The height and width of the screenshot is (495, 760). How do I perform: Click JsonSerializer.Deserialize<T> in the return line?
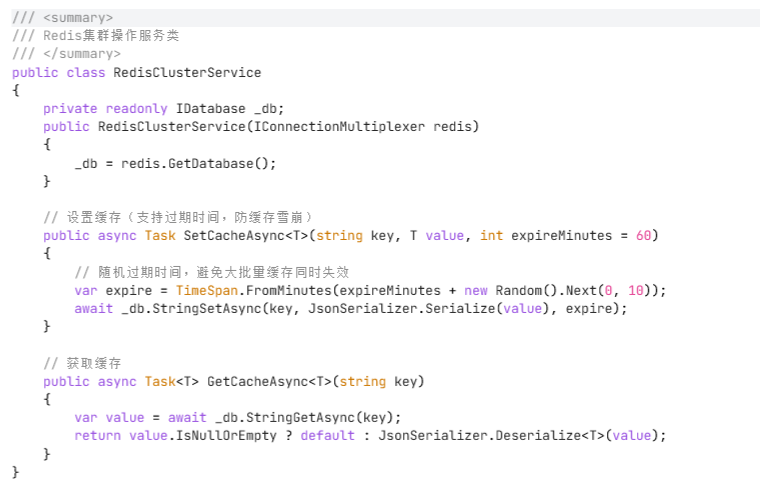(x=491, y=436)
